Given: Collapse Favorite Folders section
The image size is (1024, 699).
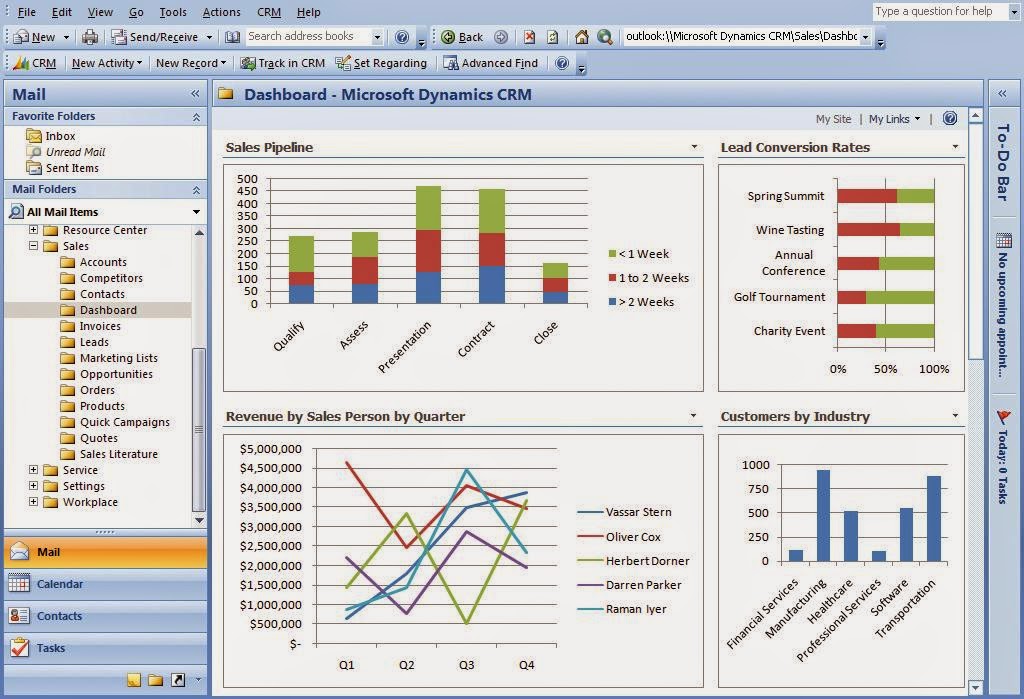Looking at the screenshot, I should pos(196,117).
